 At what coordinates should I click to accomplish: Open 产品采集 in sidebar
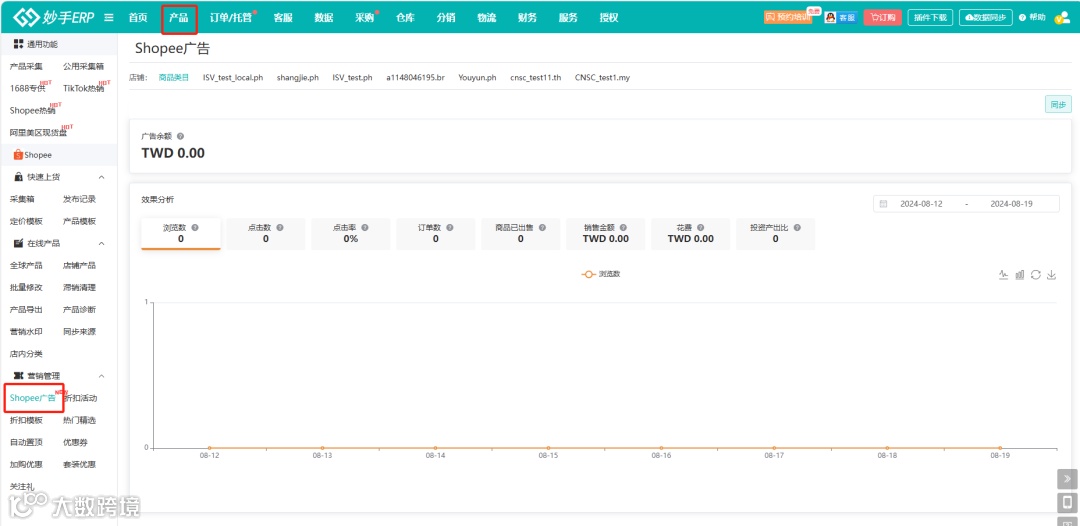pyautogui.click(x=26, y=67)
